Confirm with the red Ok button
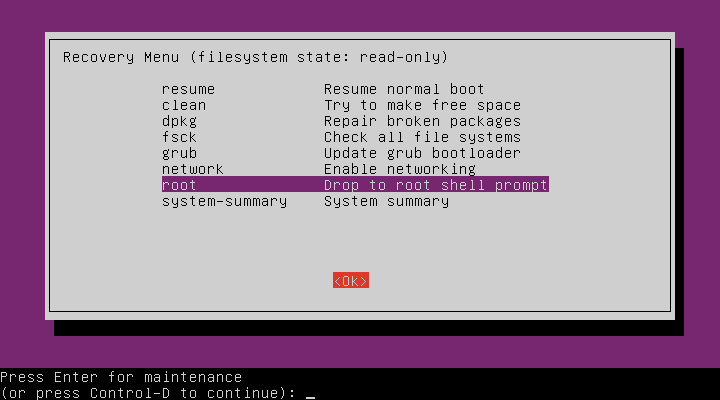 [351, 281]
